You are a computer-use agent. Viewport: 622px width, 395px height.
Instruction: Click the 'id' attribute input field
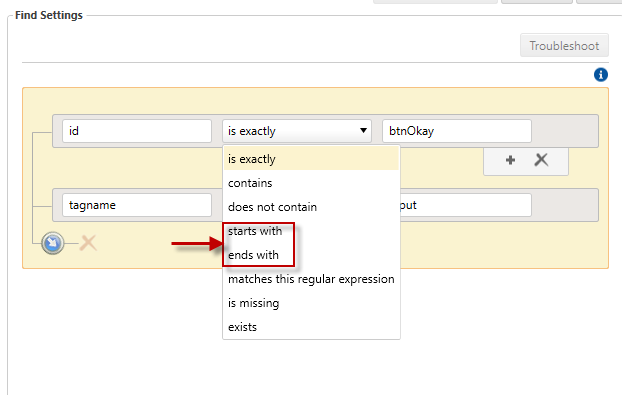click(x=137, y=131)
